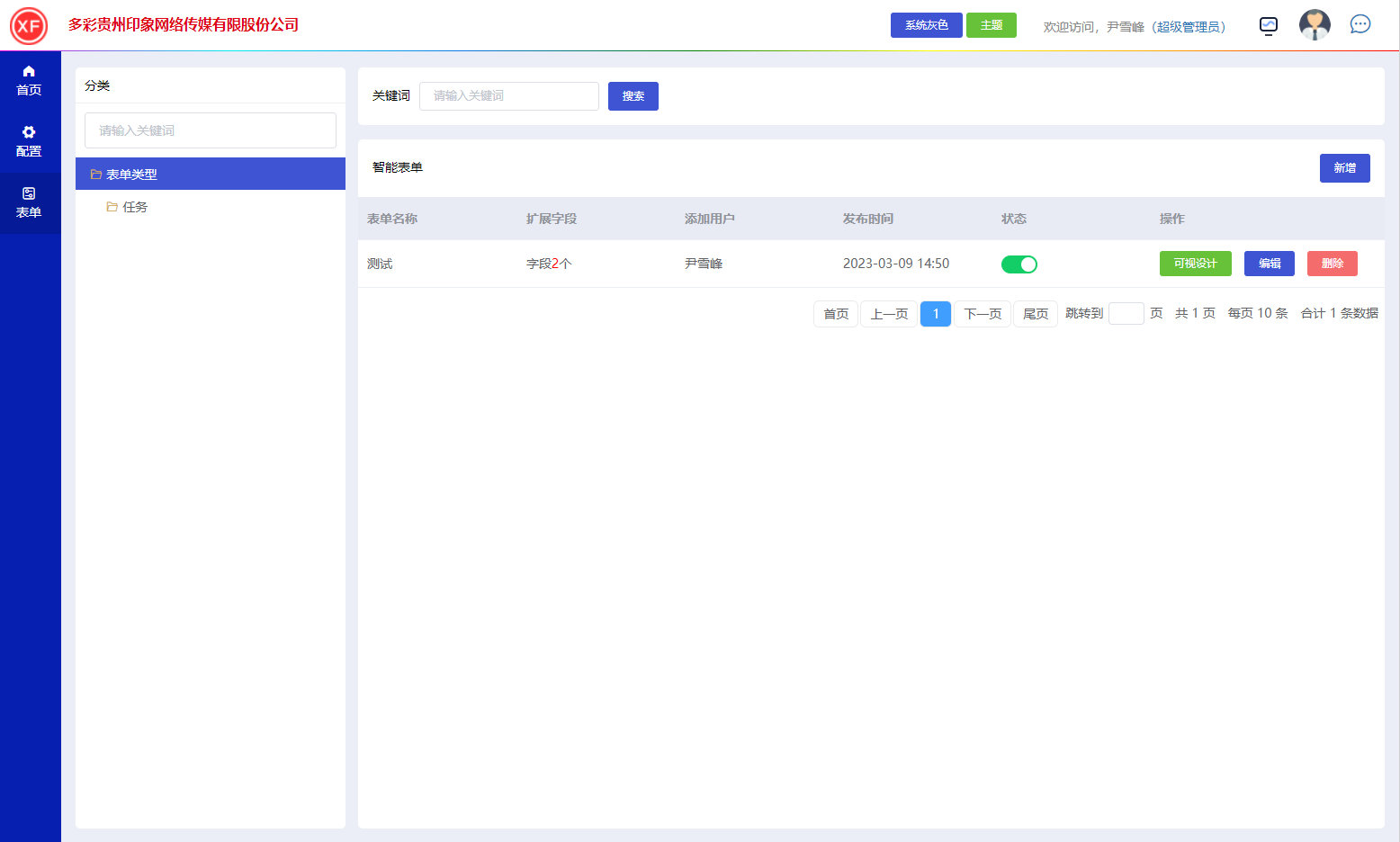Open the chat message bubble icon
1400x842 pixels.
click(1360, 24)
